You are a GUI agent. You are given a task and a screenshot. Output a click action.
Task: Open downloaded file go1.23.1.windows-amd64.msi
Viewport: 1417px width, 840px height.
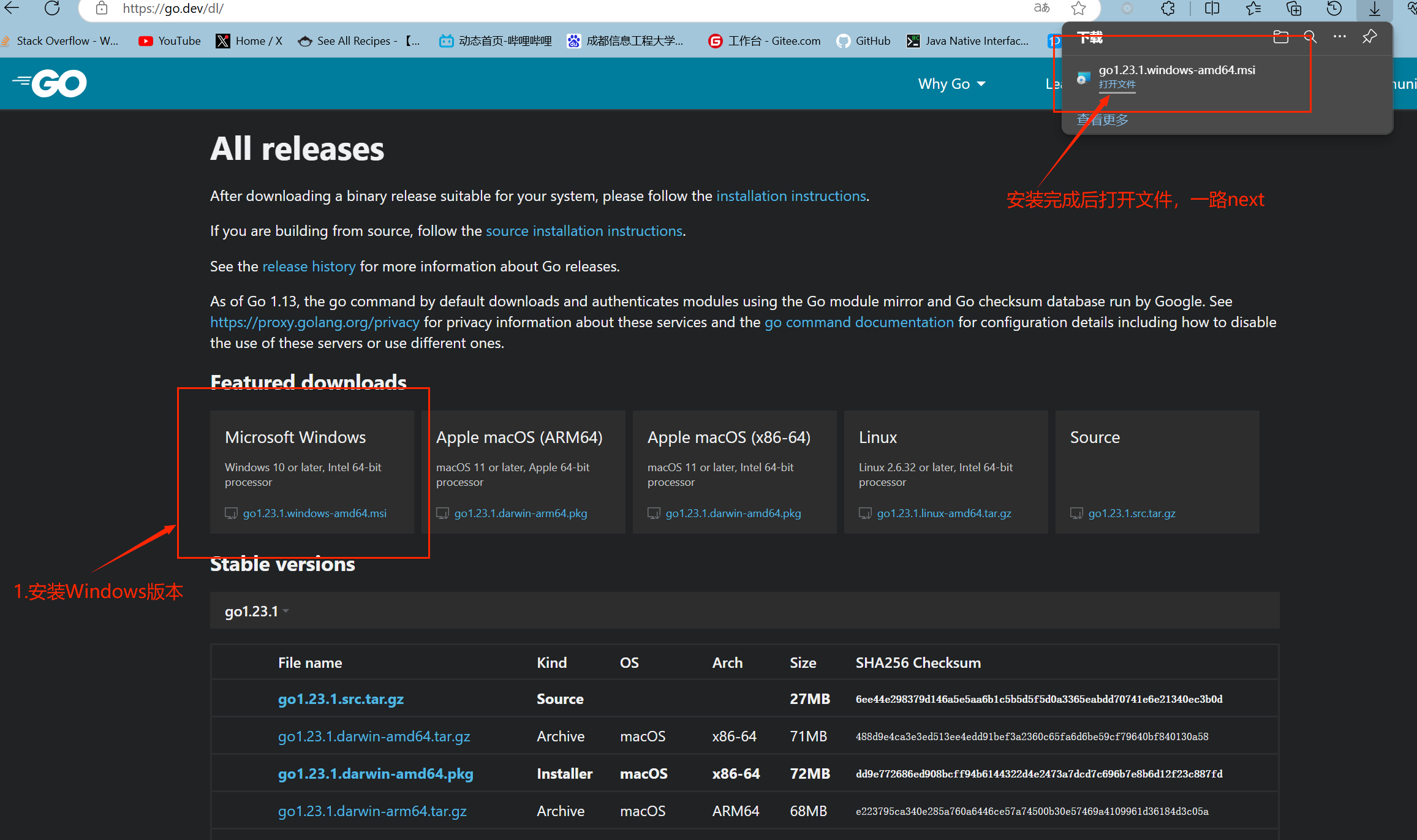[1116, 85]
